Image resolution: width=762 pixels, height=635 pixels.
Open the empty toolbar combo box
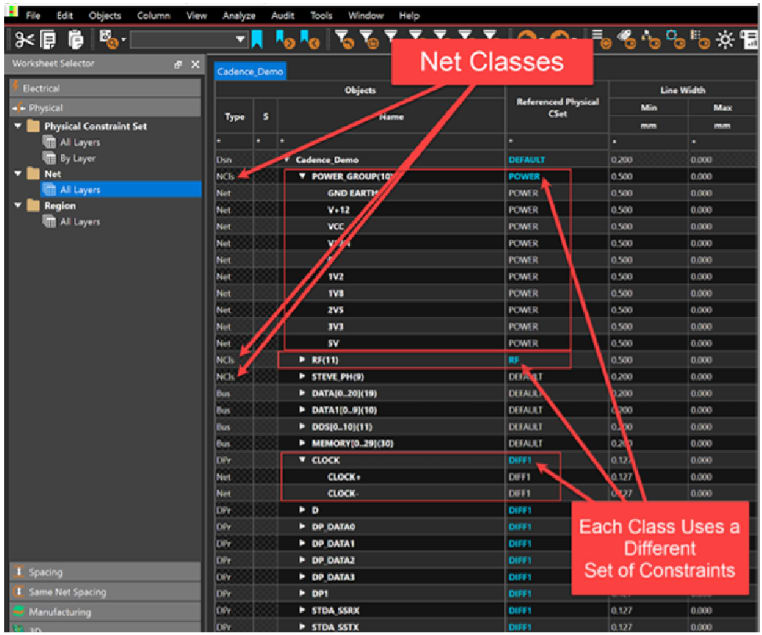[x=189, y=39]
